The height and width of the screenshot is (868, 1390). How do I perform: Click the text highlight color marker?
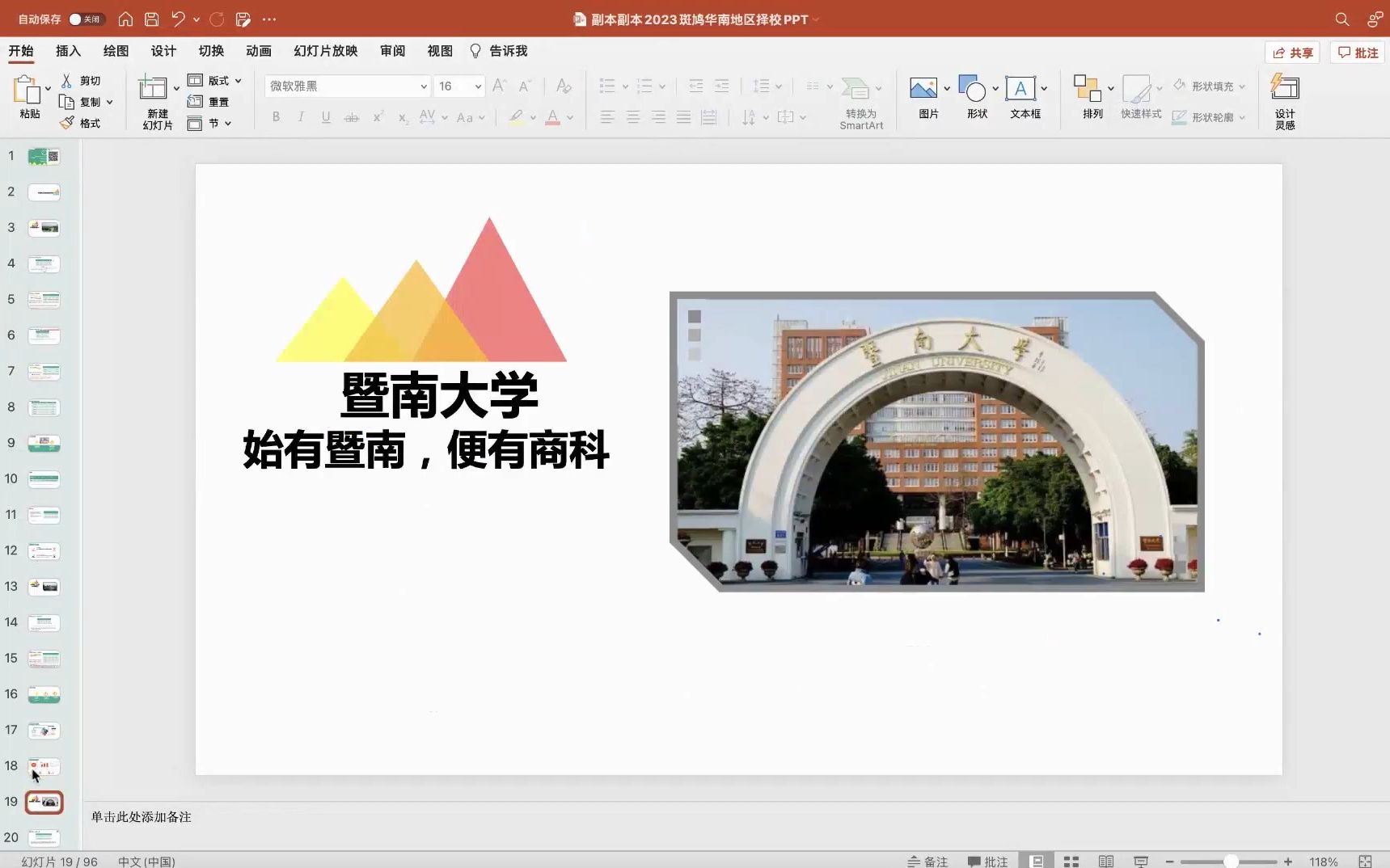tap(516, 117)
